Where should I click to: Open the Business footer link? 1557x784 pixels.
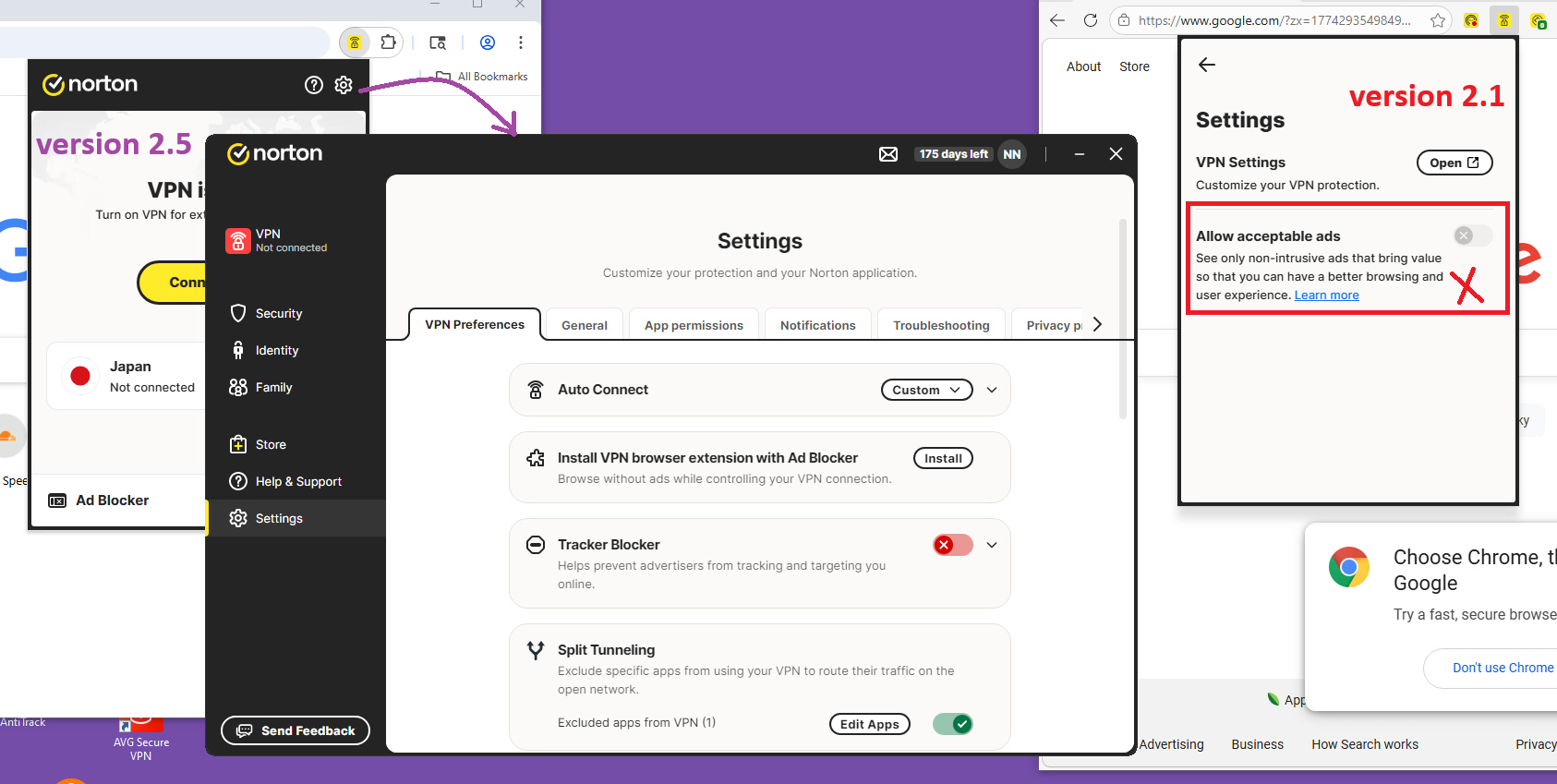click(1257, 744)
